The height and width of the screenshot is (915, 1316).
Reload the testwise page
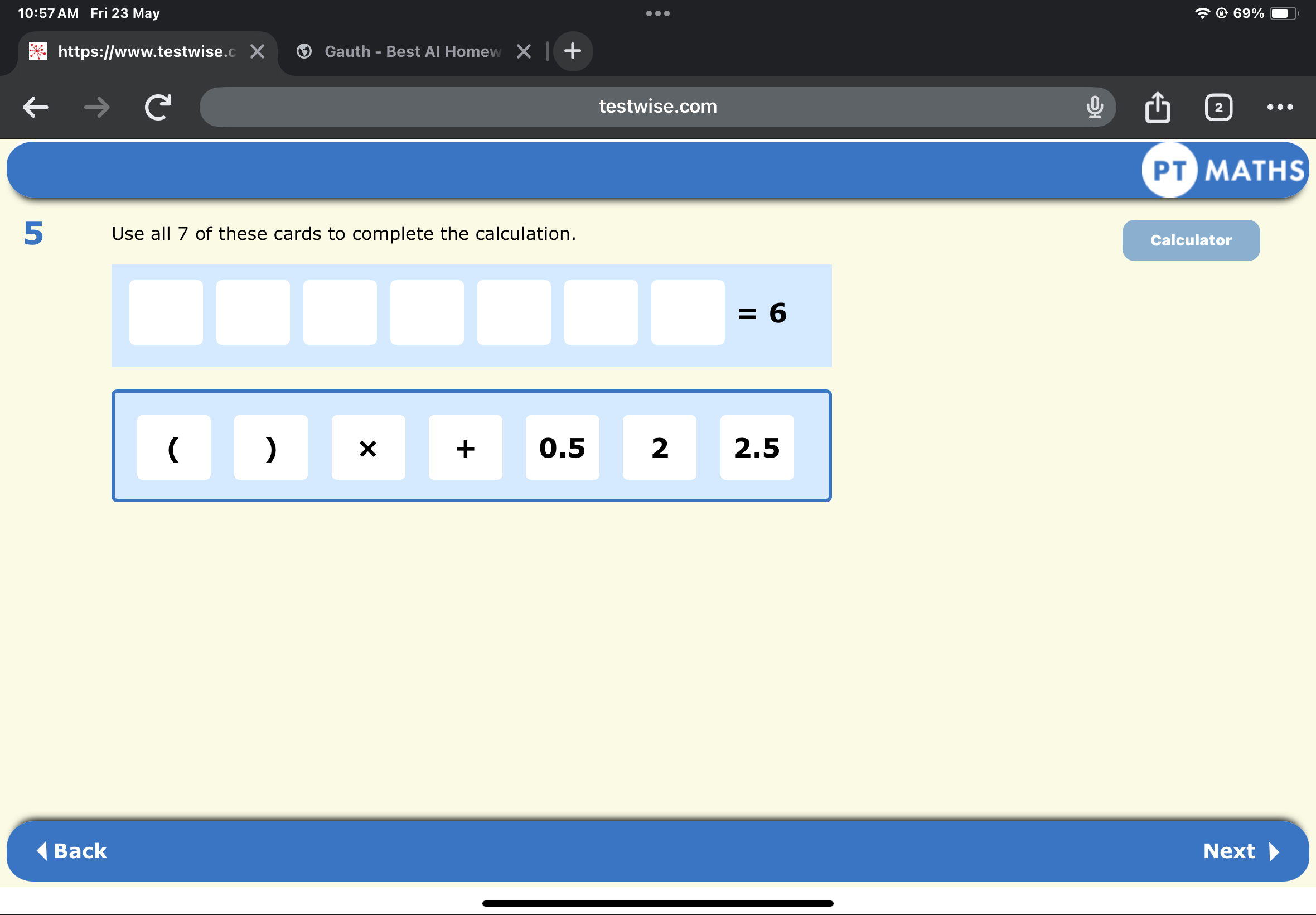pyautogui.click(x=158, y=107)
